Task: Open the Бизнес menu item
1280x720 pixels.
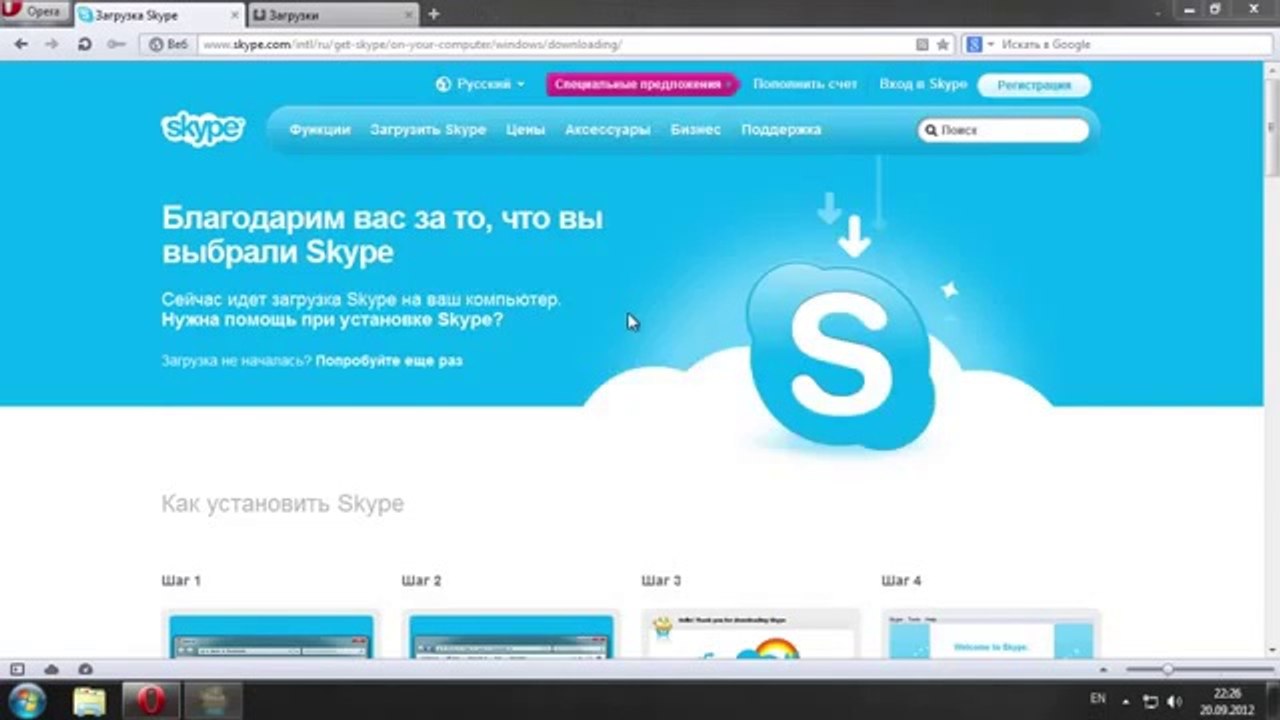Action: (696, 130)
